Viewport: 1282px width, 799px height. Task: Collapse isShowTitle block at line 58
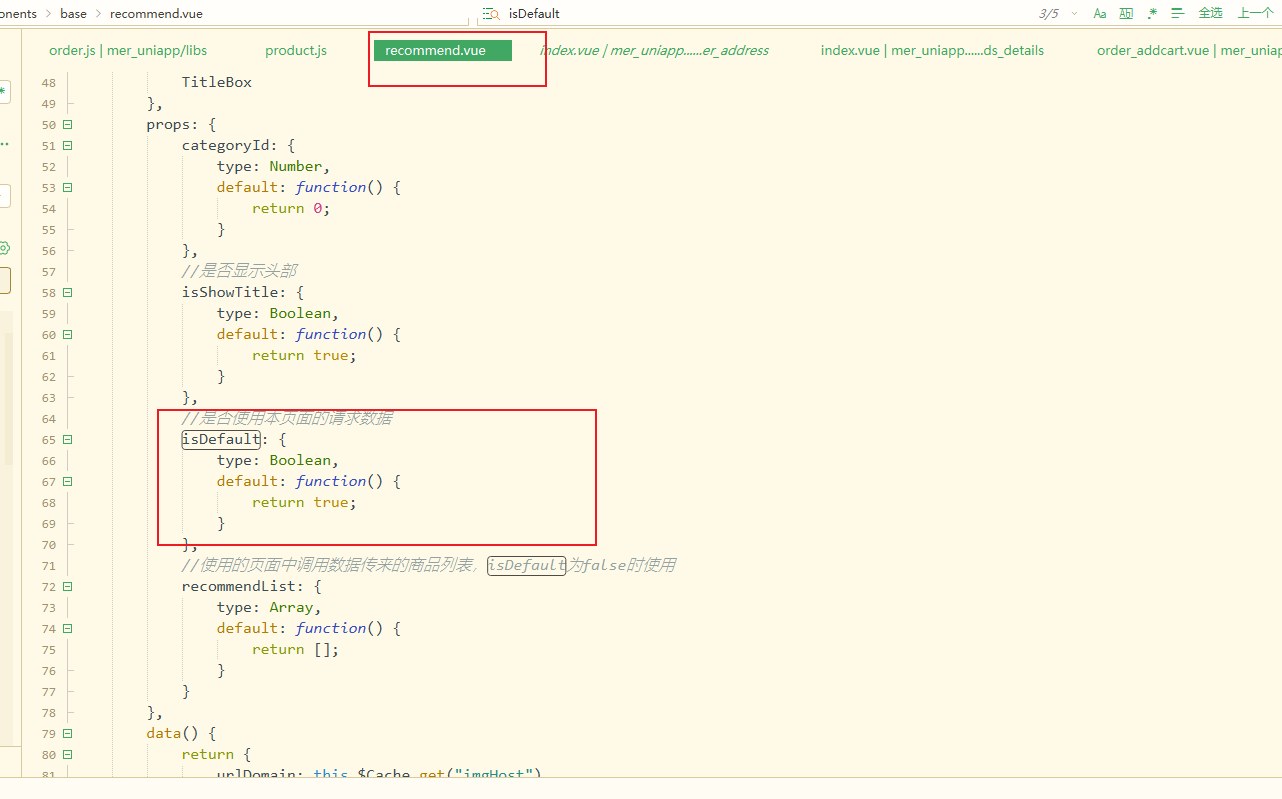(68, 293)
